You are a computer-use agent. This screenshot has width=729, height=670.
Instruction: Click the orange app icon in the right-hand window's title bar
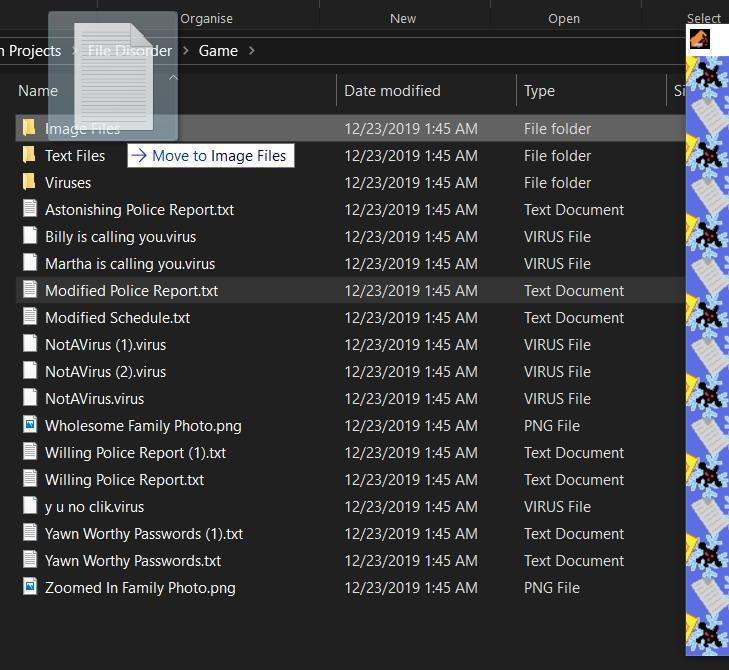coord(699,39)
